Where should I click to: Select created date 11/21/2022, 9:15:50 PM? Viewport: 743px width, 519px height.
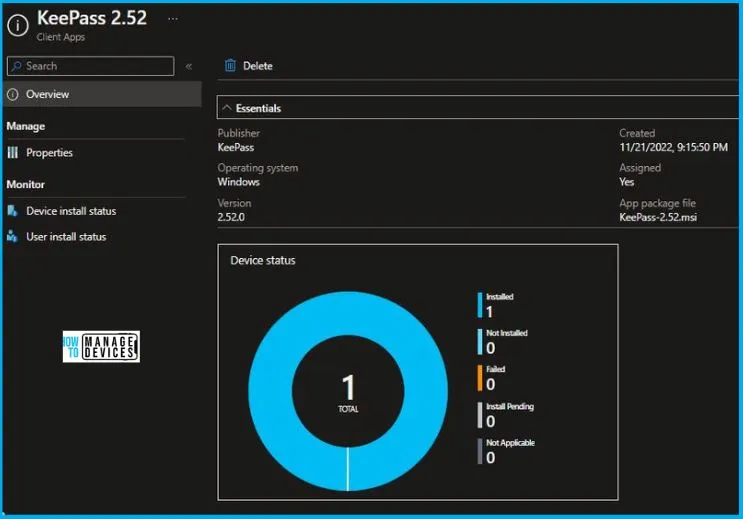pos(673,147)
